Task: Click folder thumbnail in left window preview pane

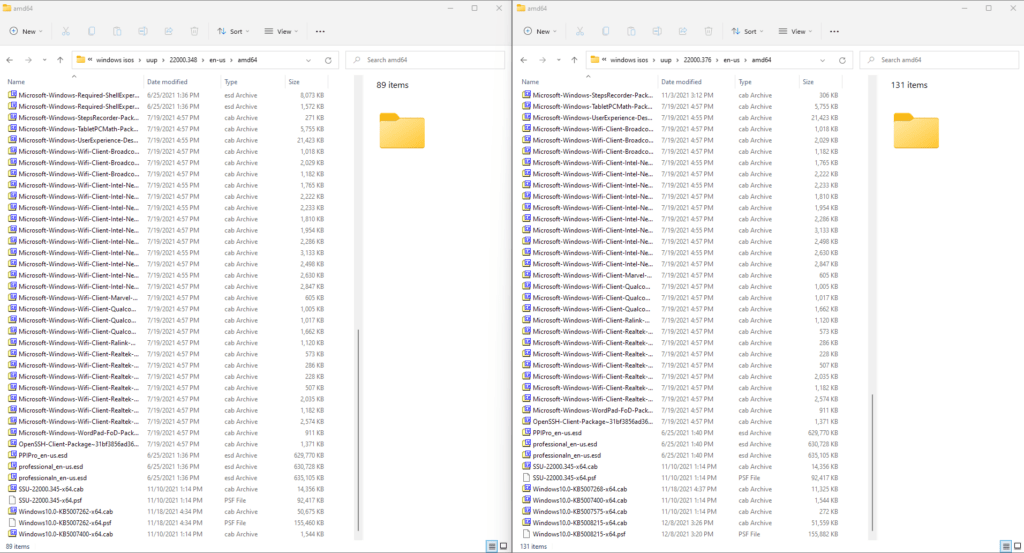Action: pyautogui.click(x=402, y=131)
